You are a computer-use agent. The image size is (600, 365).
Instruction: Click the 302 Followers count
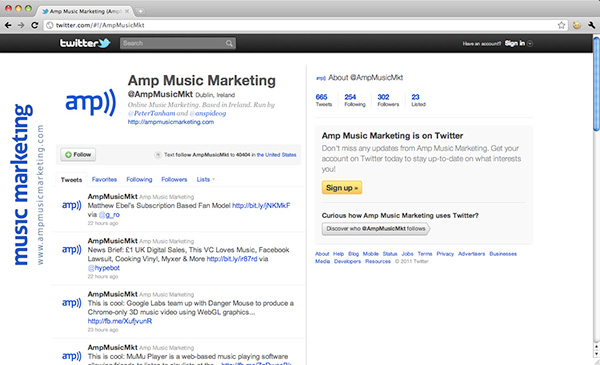(x=388, y=100)
